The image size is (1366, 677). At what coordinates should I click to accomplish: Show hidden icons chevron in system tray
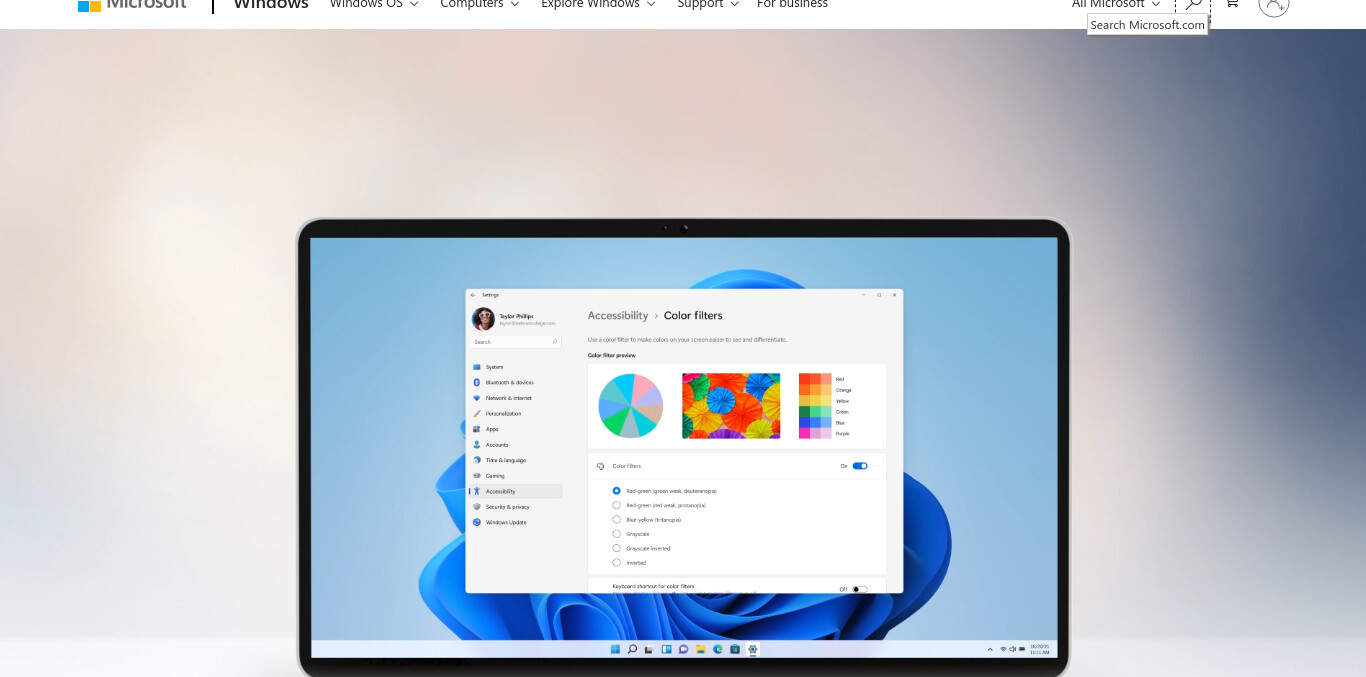[990, 649]
